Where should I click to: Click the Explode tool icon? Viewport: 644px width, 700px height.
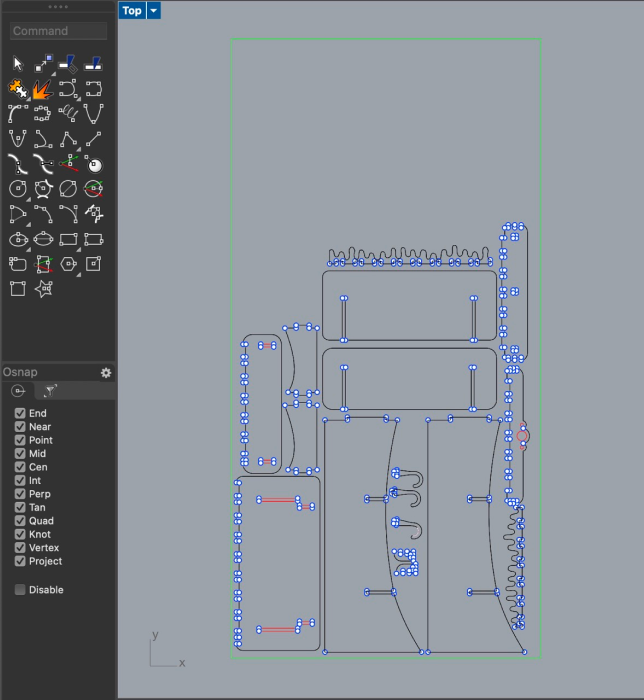(x=43, y=90)
